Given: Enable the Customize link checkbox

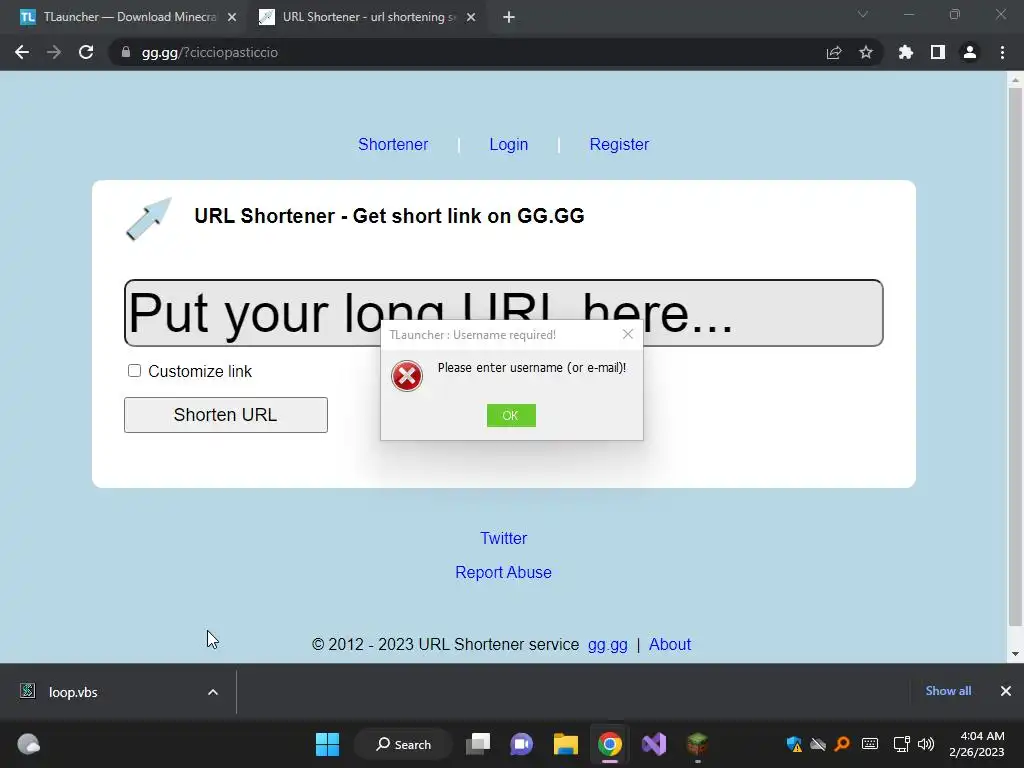Looking at the screenshot, I should tap(135, 371).
